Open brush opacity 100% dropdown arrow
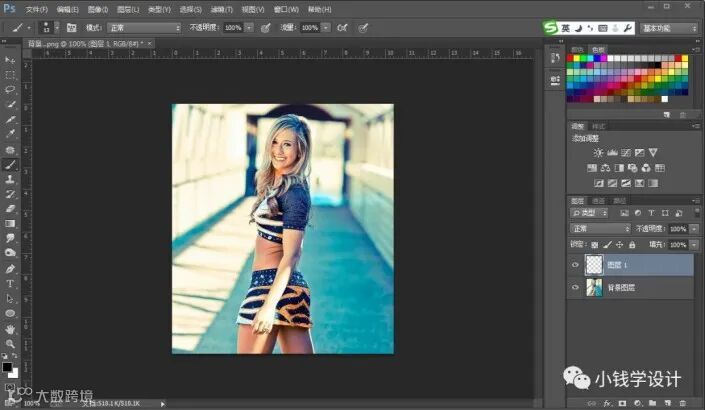705x410 pixels. pyautogui.click(x=250, y=28)
